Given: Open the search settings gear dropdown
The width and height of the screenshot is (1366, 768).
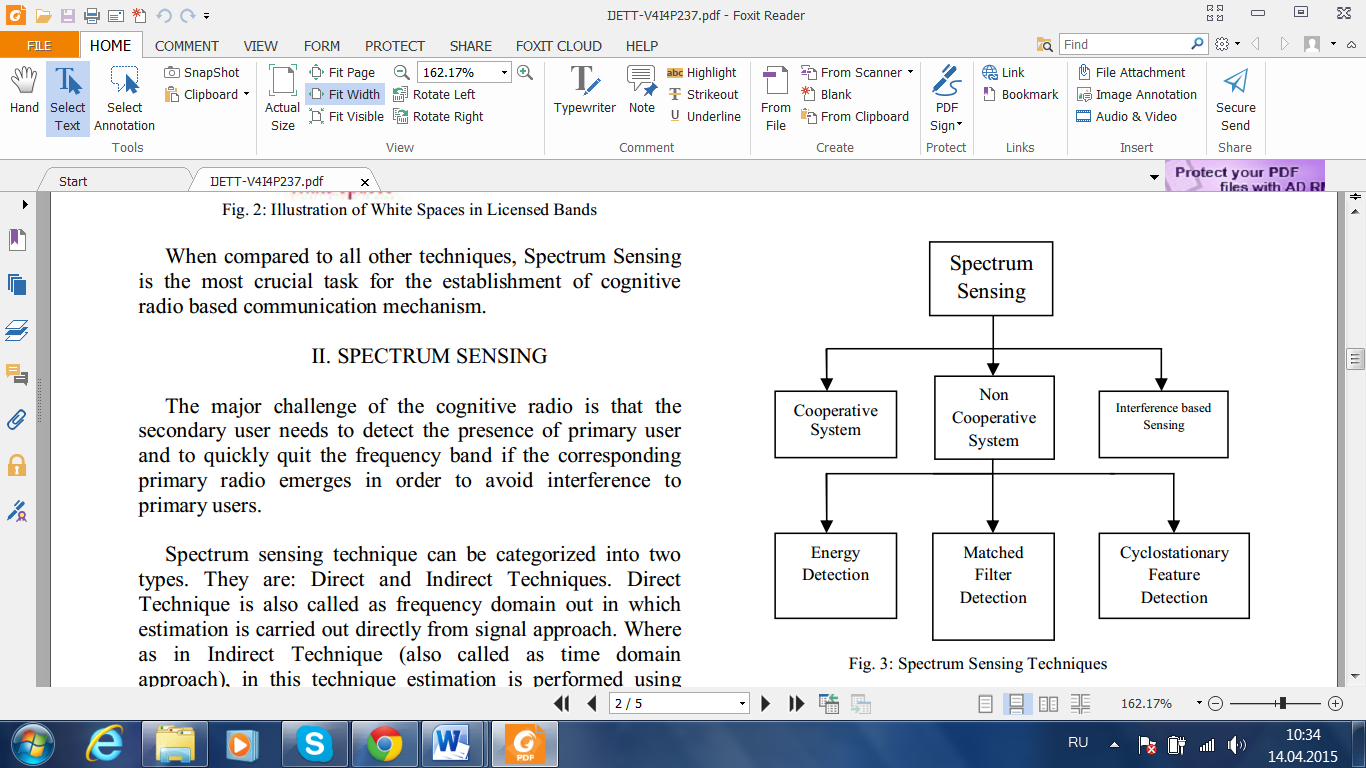Looking at the screenshot, I should click(1227, 44).
